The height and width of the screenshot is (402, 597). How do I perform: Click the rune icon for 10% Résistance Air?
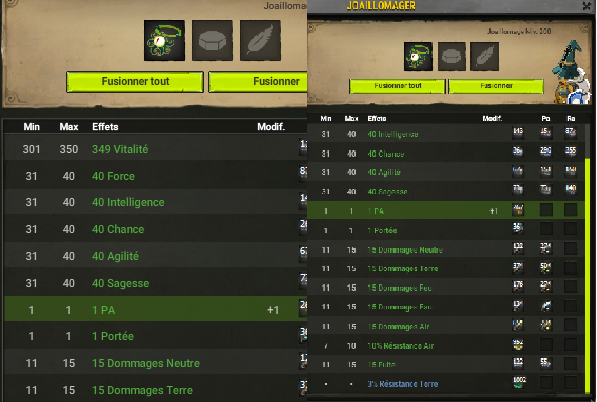[x=518, y=345]
